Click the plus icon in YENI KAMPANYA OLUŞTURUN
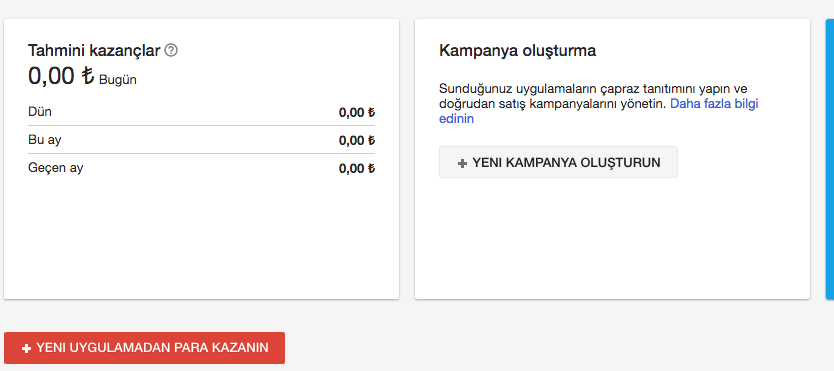 point(462,164)
